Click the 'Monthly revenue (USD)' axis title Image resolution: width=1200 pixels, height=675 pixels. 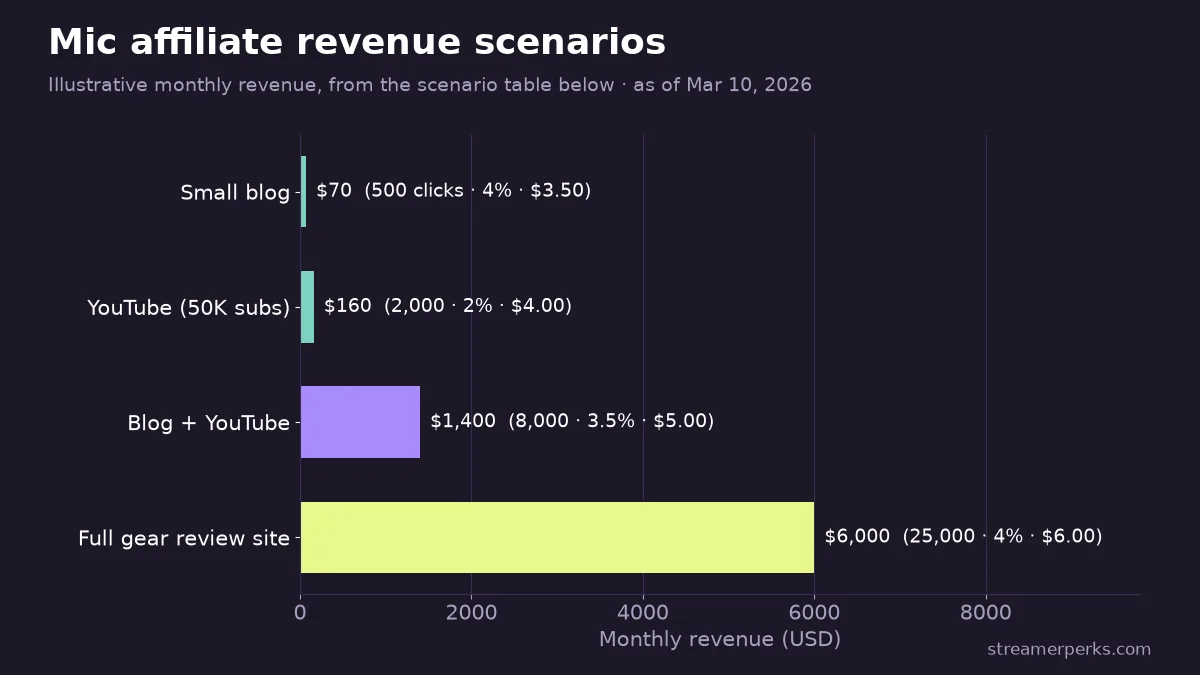(720, 639)
